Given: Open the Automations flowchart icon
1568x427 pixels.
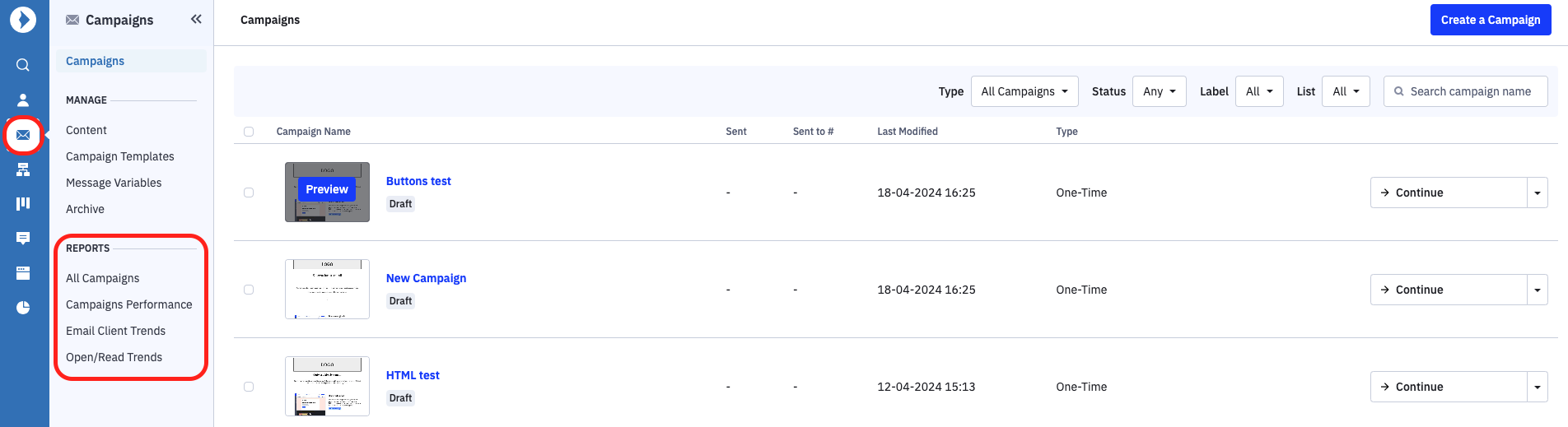Looking at the screenshot, I should coord(23,169).
